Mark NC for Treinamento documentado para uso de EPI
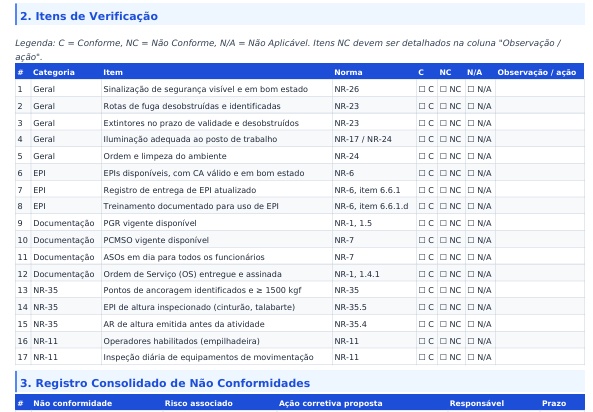 (x=443, y=206)
